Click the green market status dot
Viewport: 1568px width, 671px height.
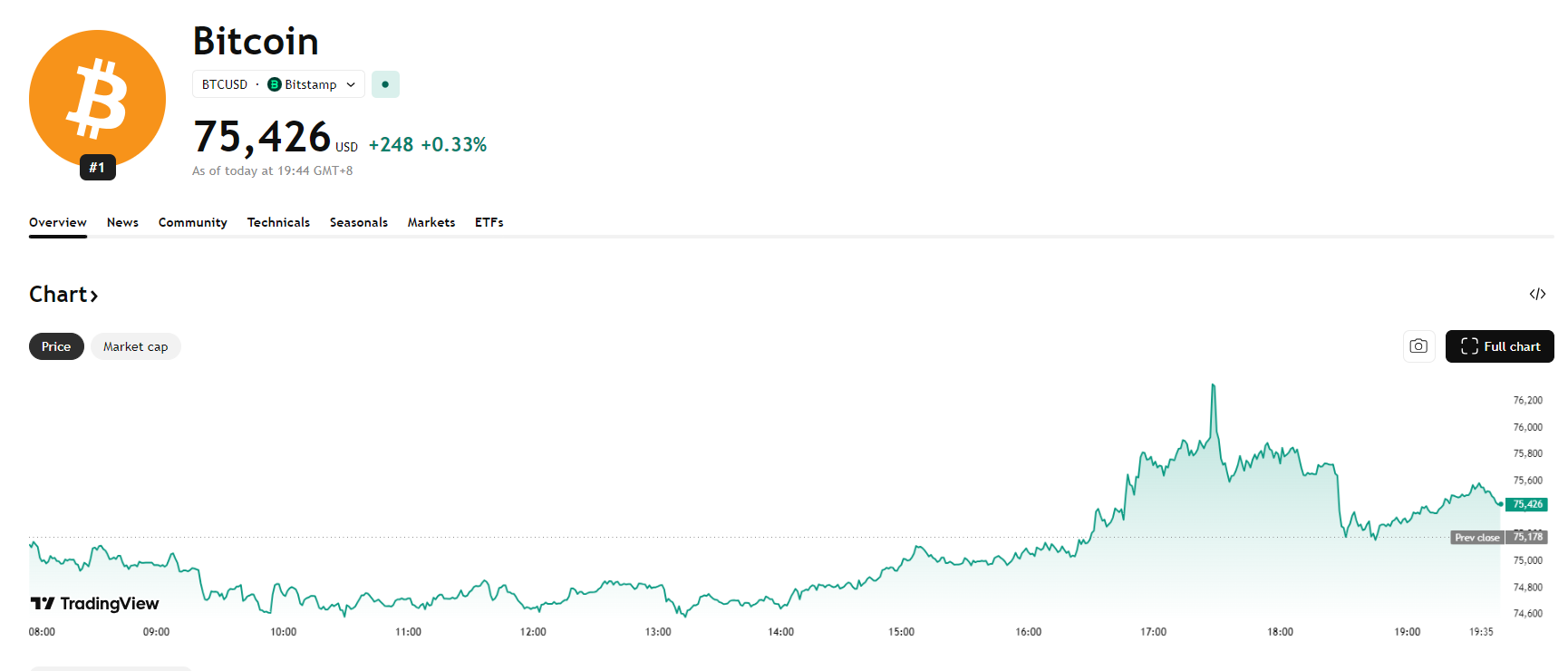[385, 83]
